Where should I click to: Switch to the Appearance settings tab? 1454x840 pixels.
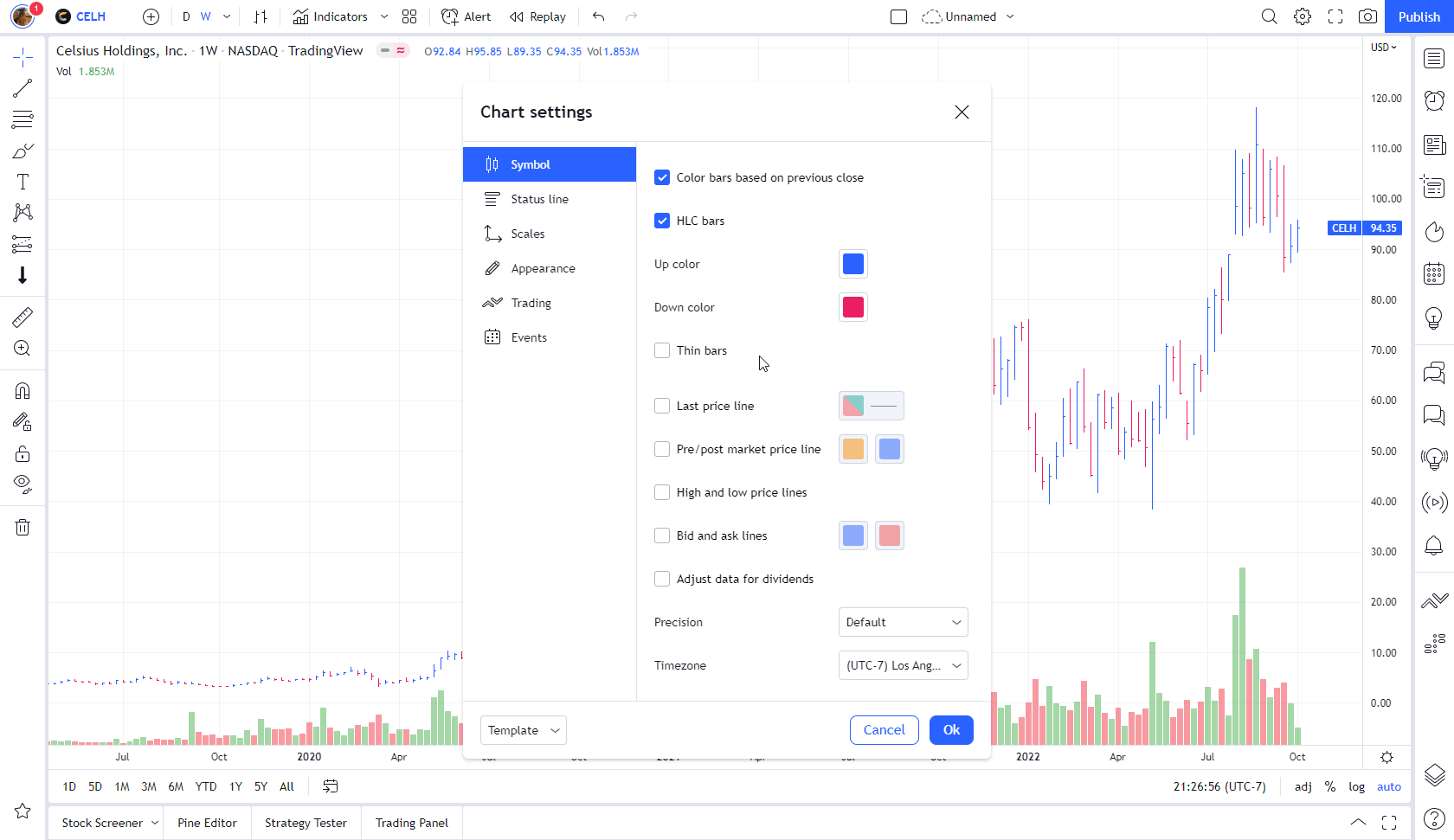(550, 268)
